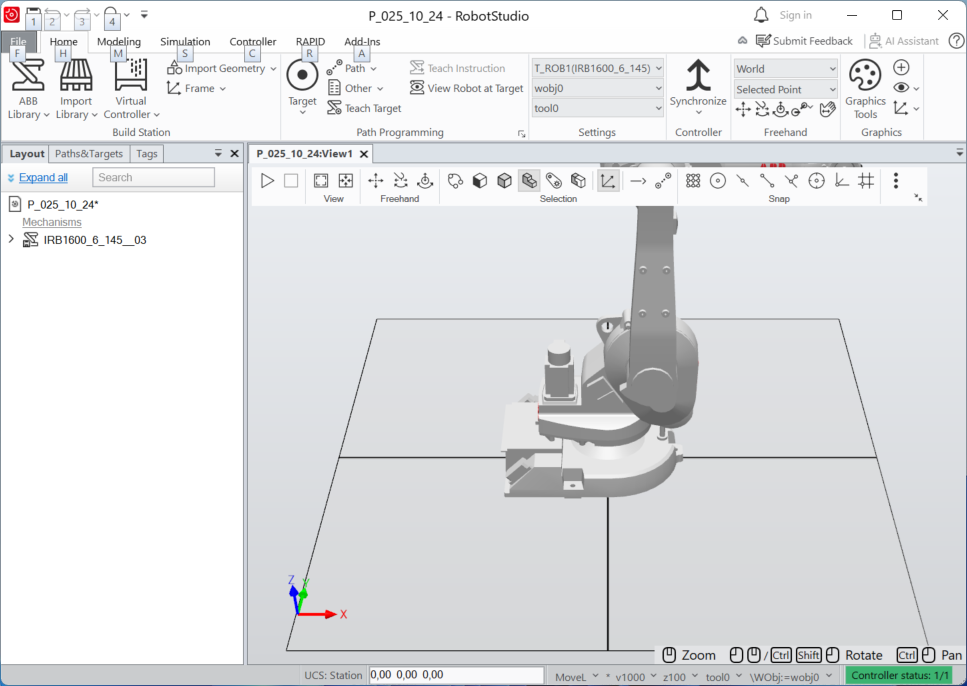Select the Snap Center icon
This screenshot has height=686, width=967.
coord(717,181)
